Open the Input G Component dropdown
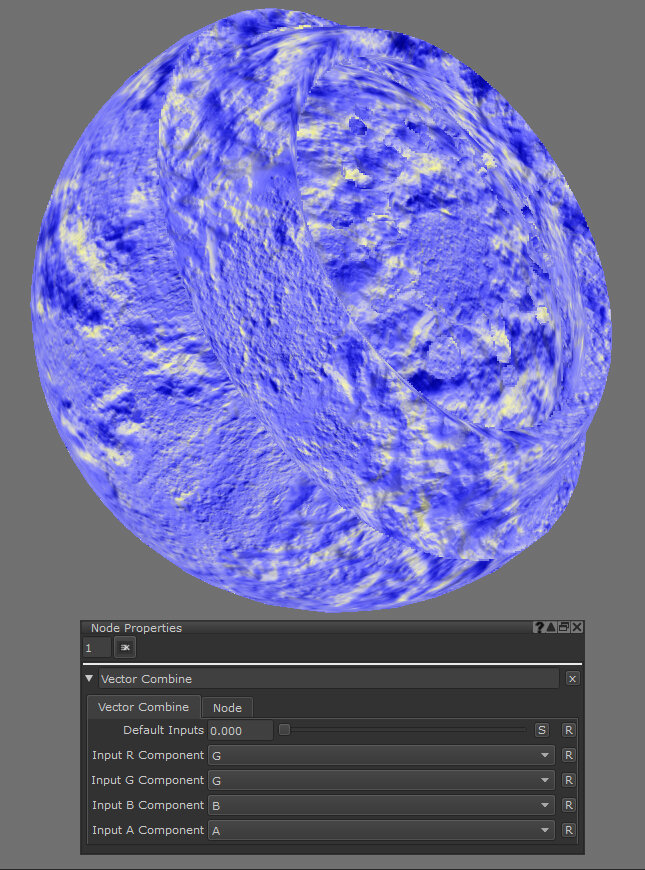Viewport: 645px width, 870px height. 381,780
